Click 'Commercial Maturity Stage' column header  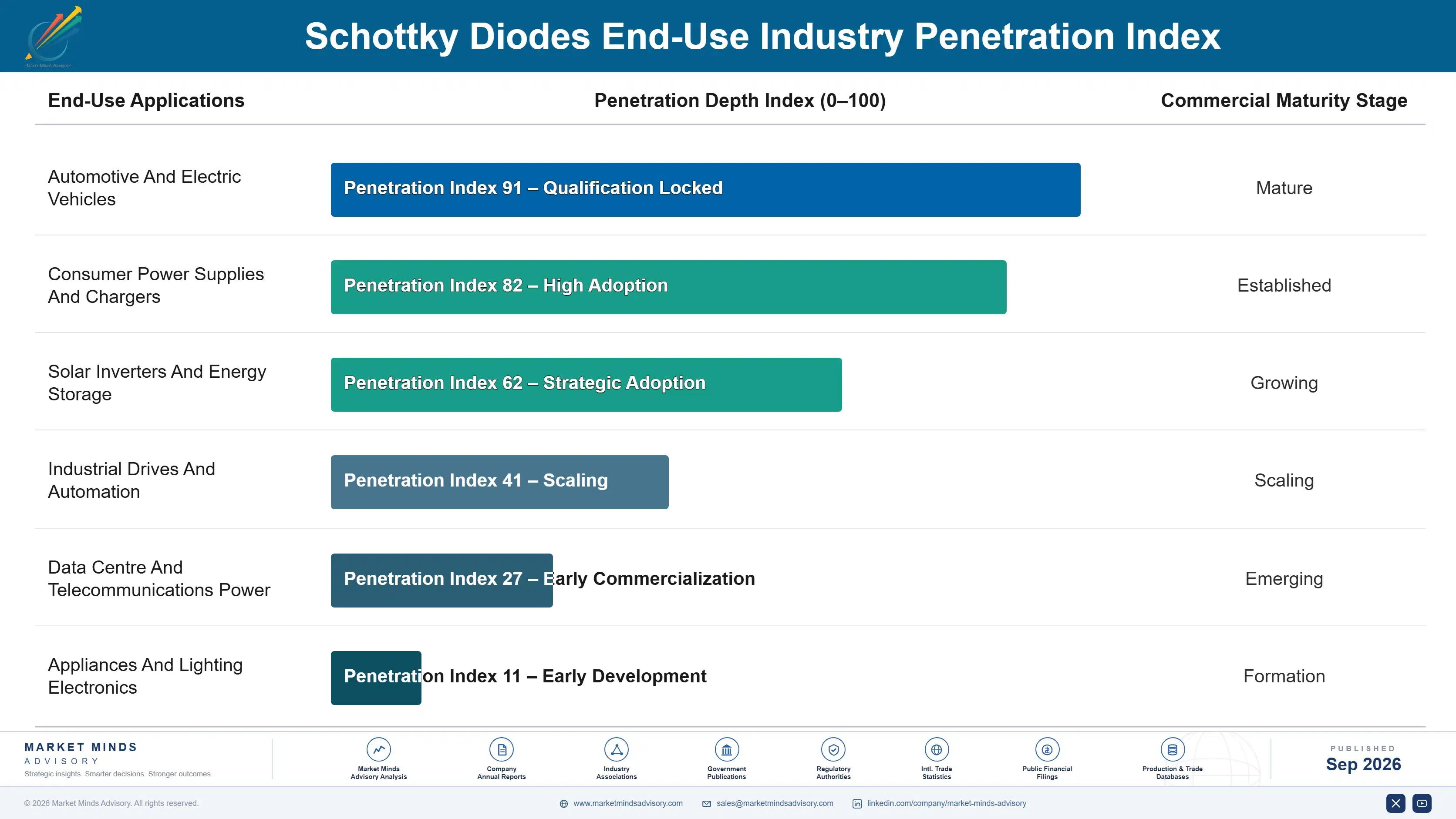coord(1284,101)
